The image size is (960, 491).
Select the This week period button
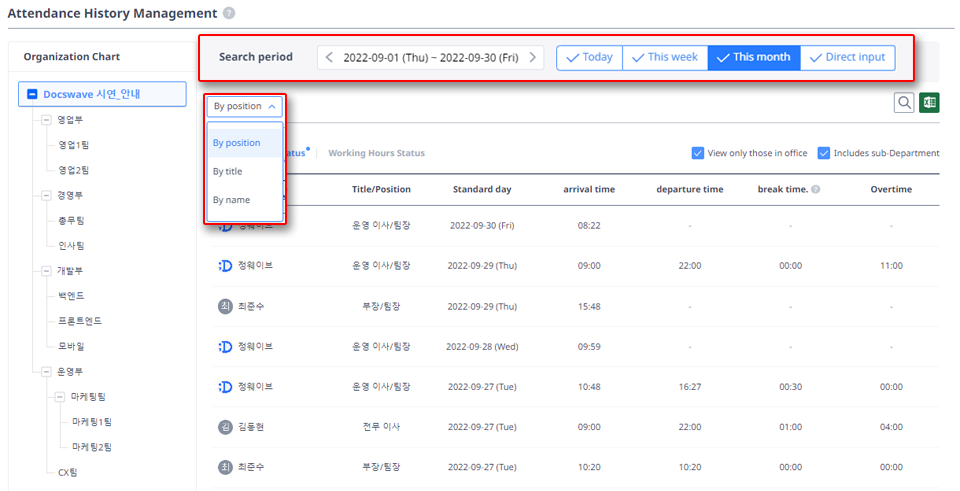pos(665,58)
